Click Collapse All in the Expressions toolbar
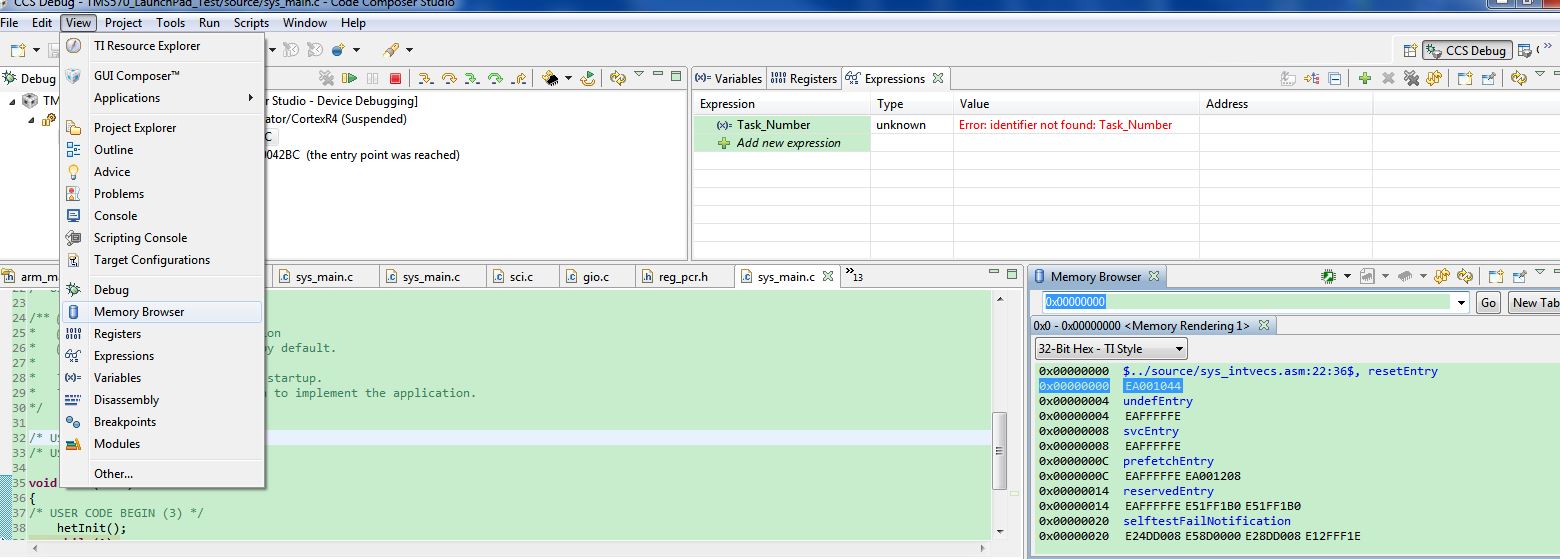Viewport: 1560px width, 559px height. click(x=1335, y=78)
